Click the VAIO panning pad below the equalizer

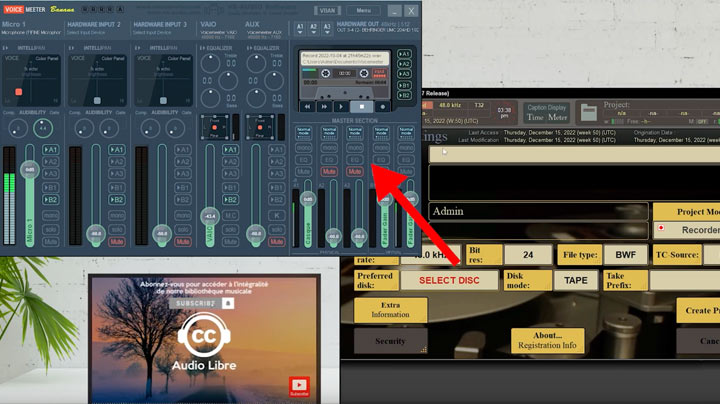tap(214, 127)
